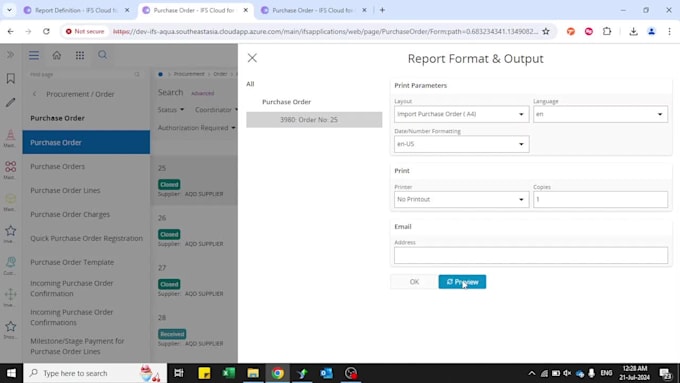Screen dimensions: 680x383
Task: Click the volume icon in system tray
Action: (x=567, y=373)
